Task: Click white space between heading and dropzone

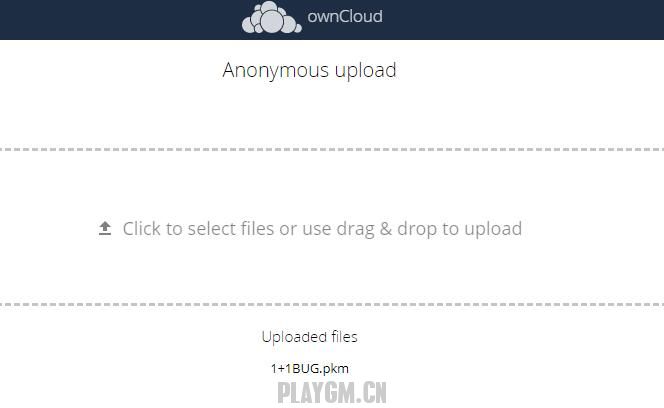Action: click(x=332, y=114)
